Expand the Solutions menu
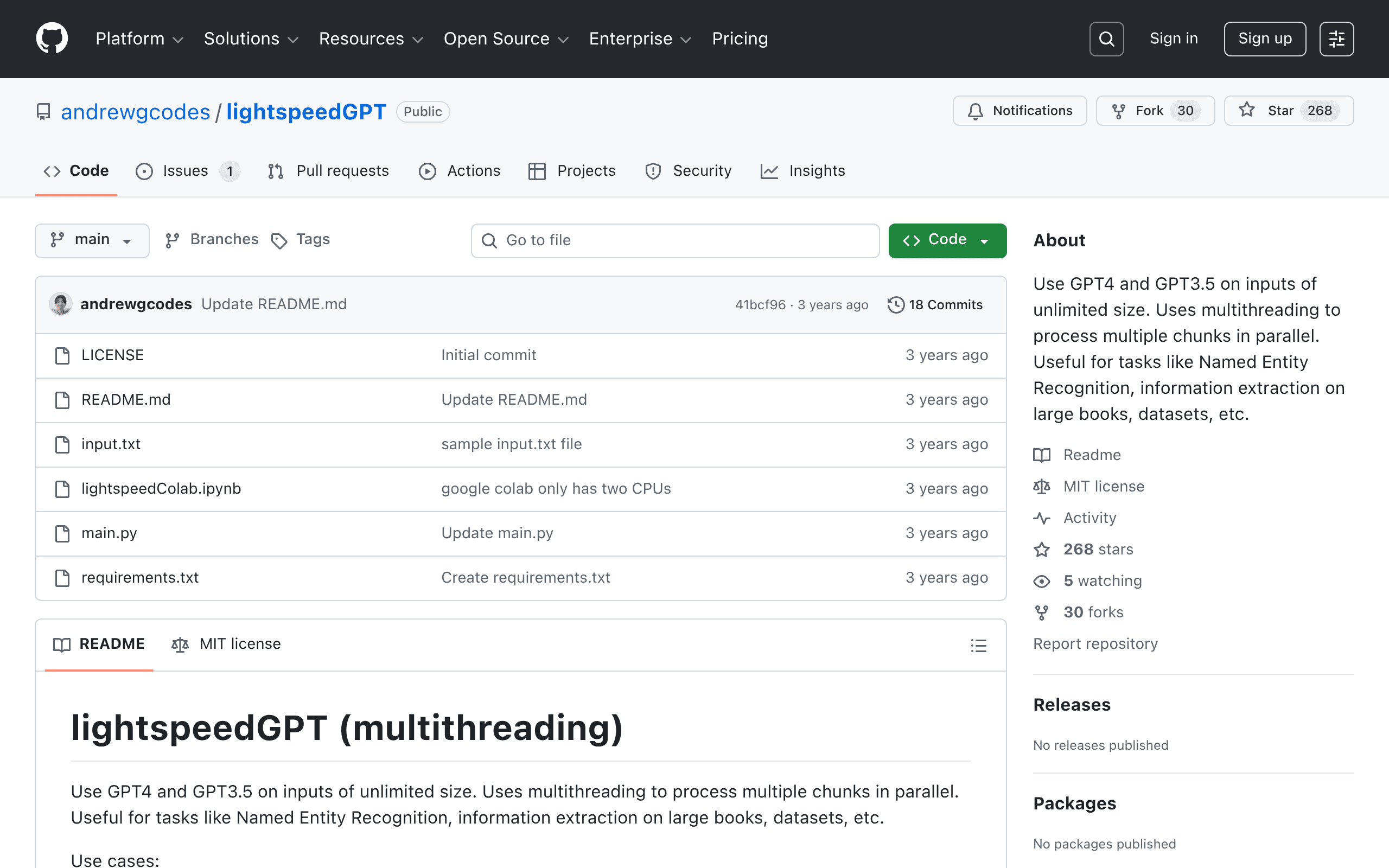 coord(251,39)
